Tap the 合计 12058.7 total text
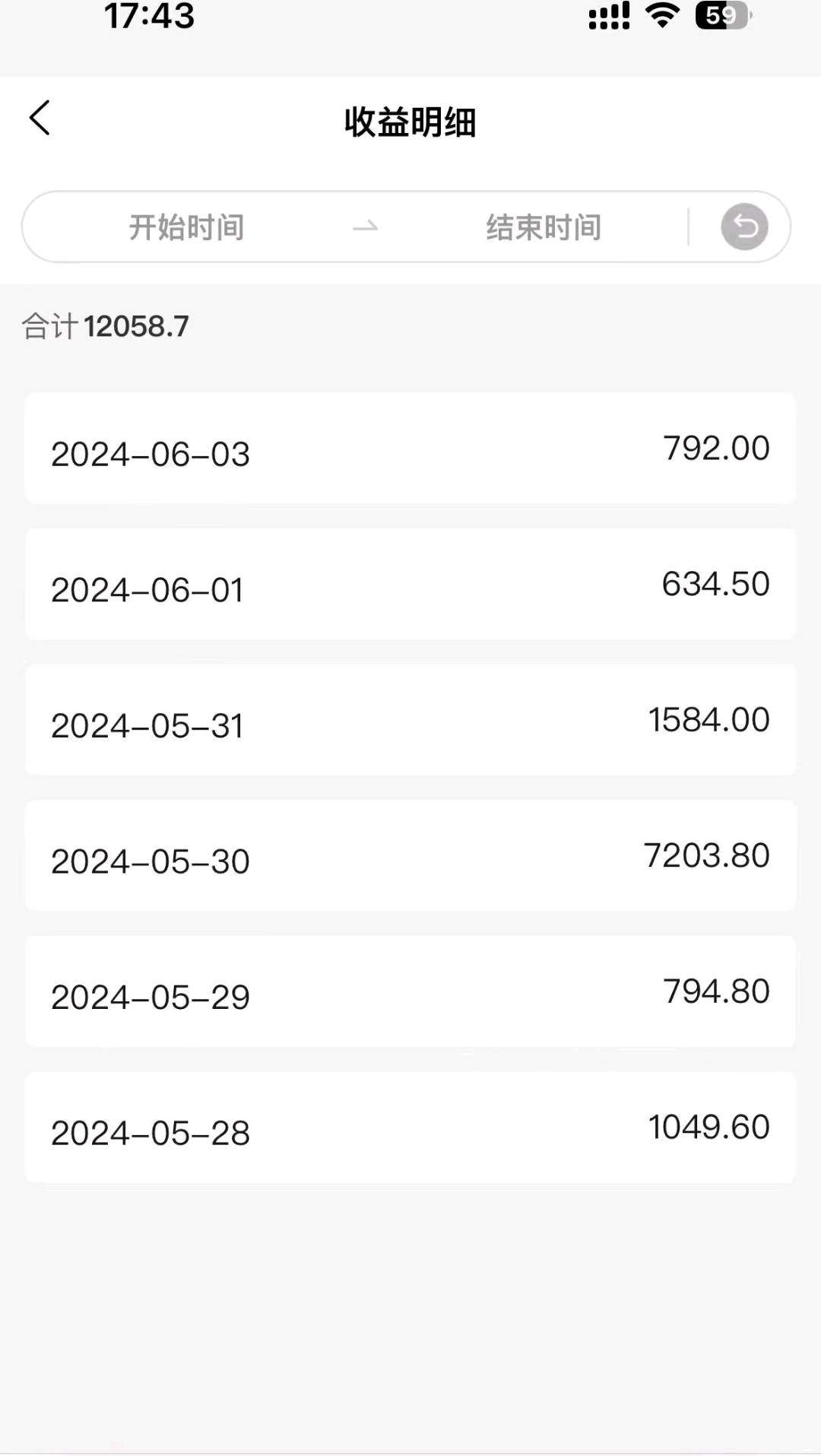Image resolution: width=821 pixels, height=1456 pixels. click(x=106, y=326)
